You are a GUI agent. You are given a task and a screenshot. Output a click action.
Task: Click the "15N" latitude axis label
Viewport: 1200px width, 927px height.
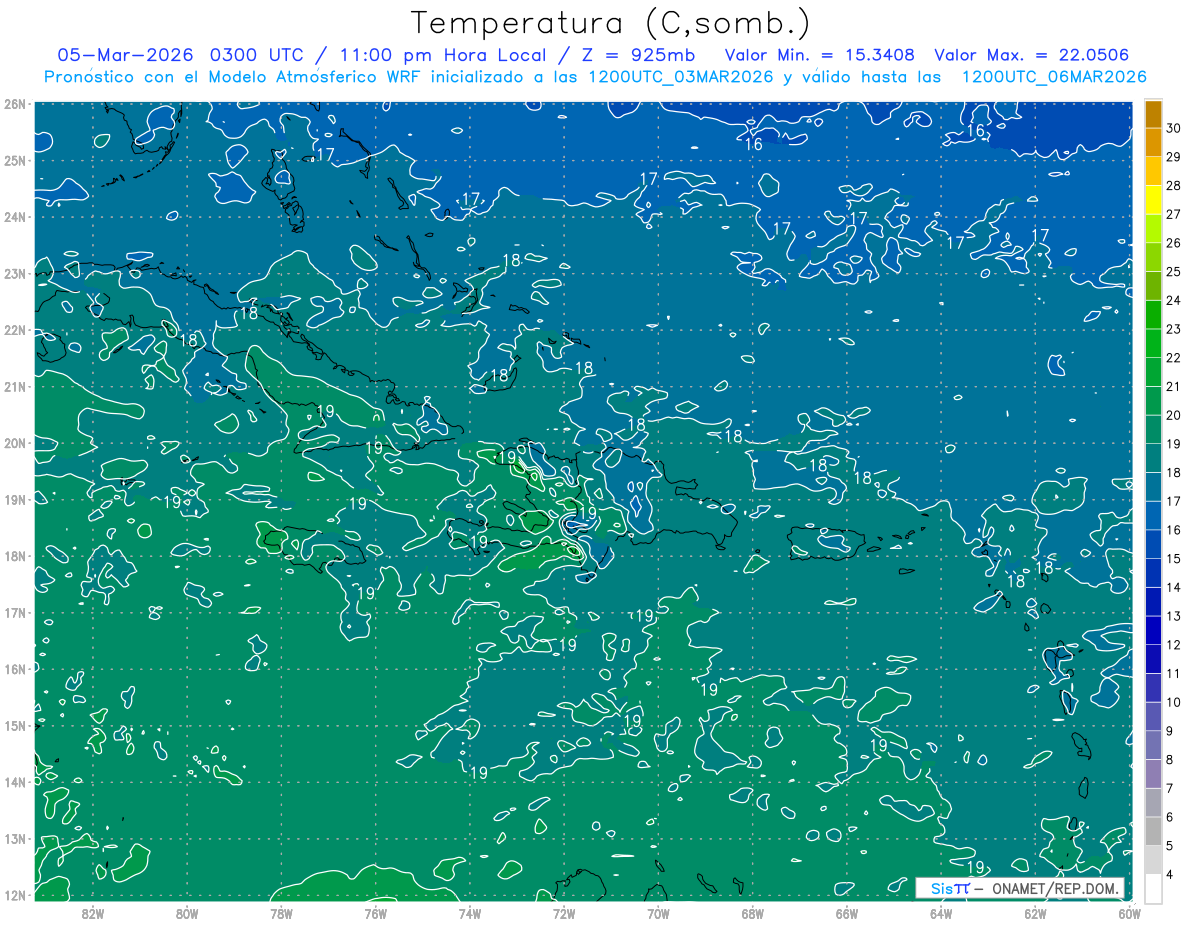pyautogui.click(x=15, y=726)
